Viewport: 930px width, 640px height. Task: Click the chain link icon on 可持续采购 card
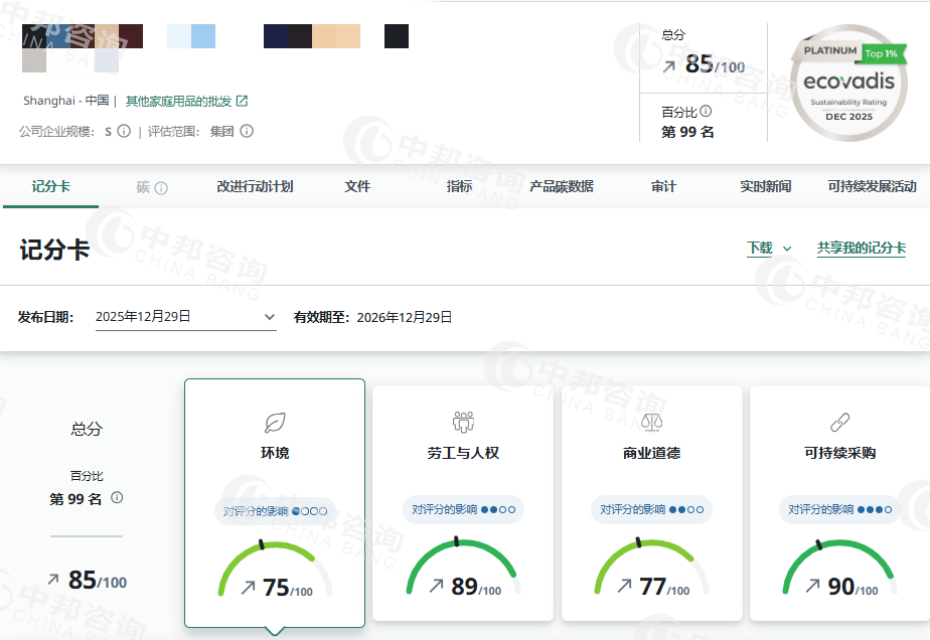click(x=839, y=421)
